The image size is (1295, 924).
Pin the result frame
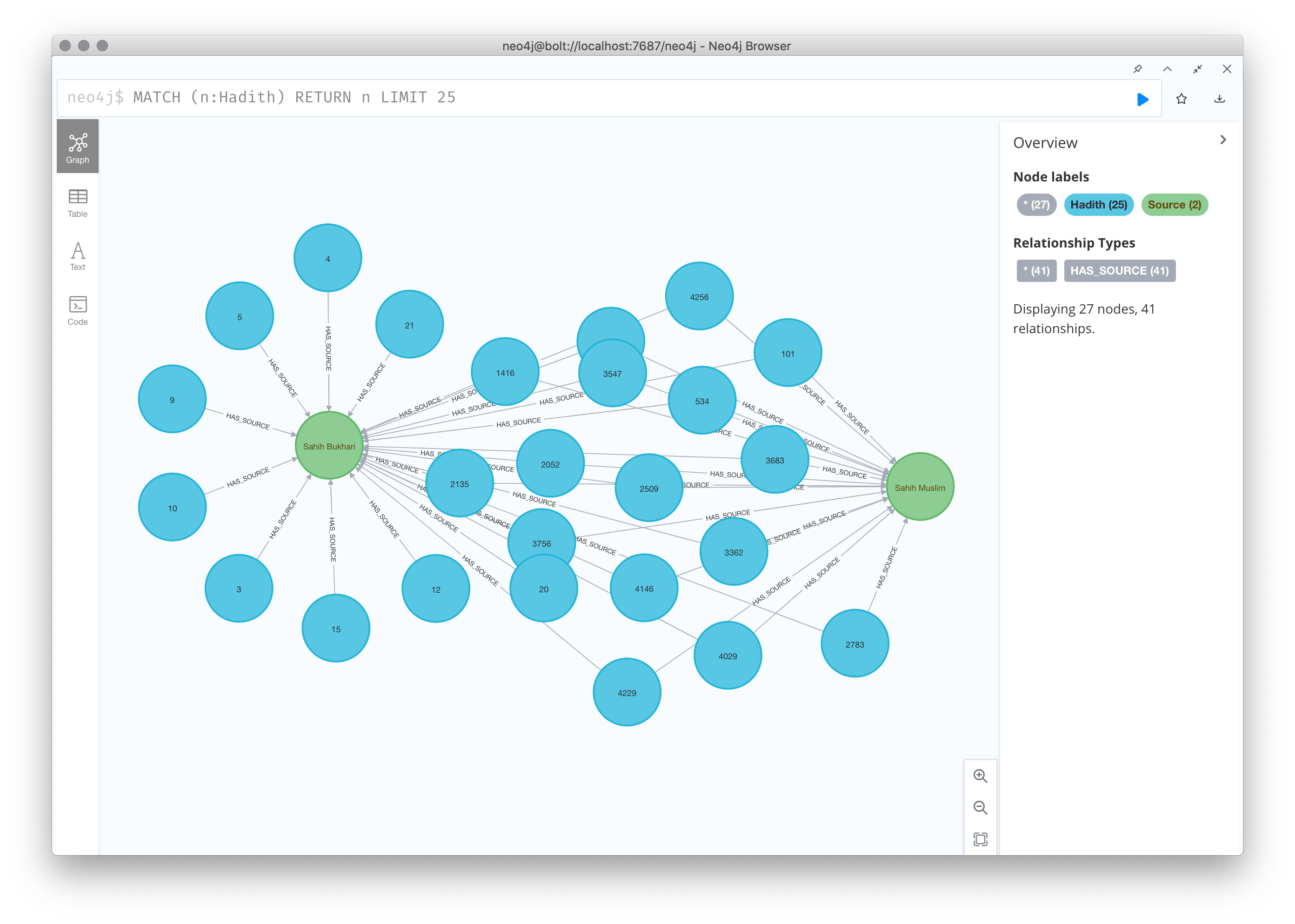pos(1137,69)
